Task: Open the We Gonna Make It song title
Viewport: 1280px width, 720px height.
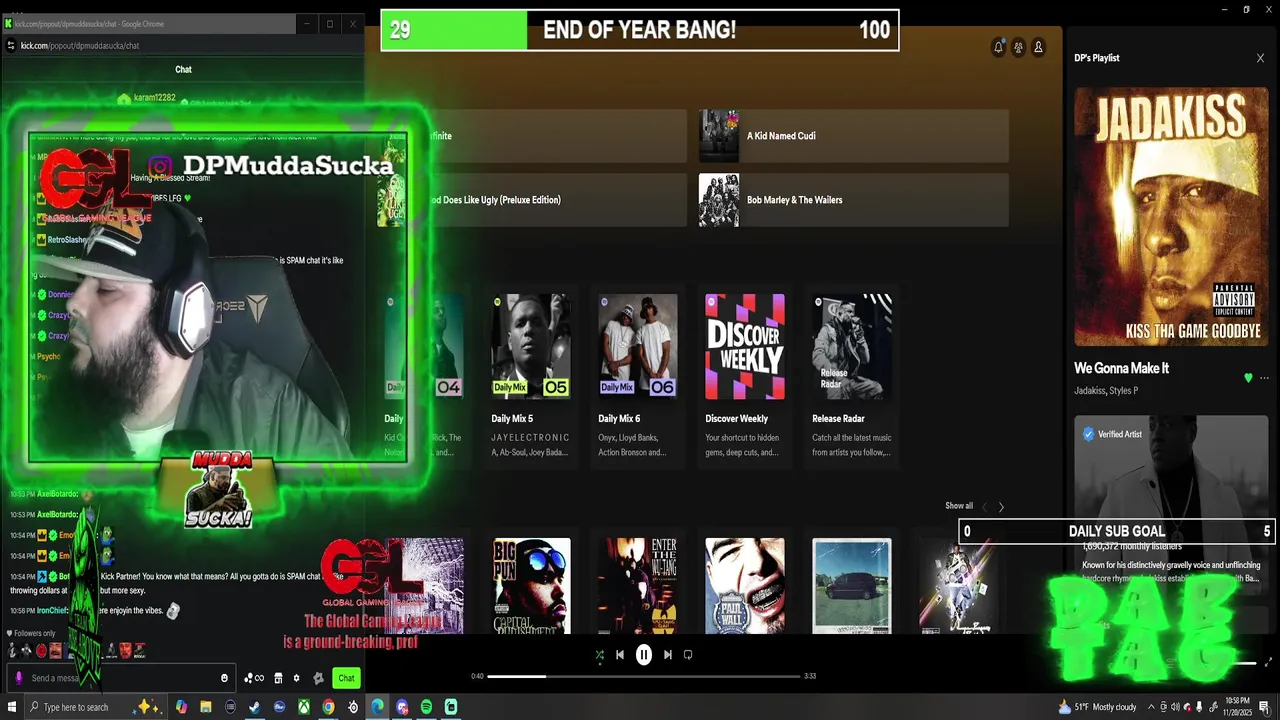Action: pos(1121,368)
